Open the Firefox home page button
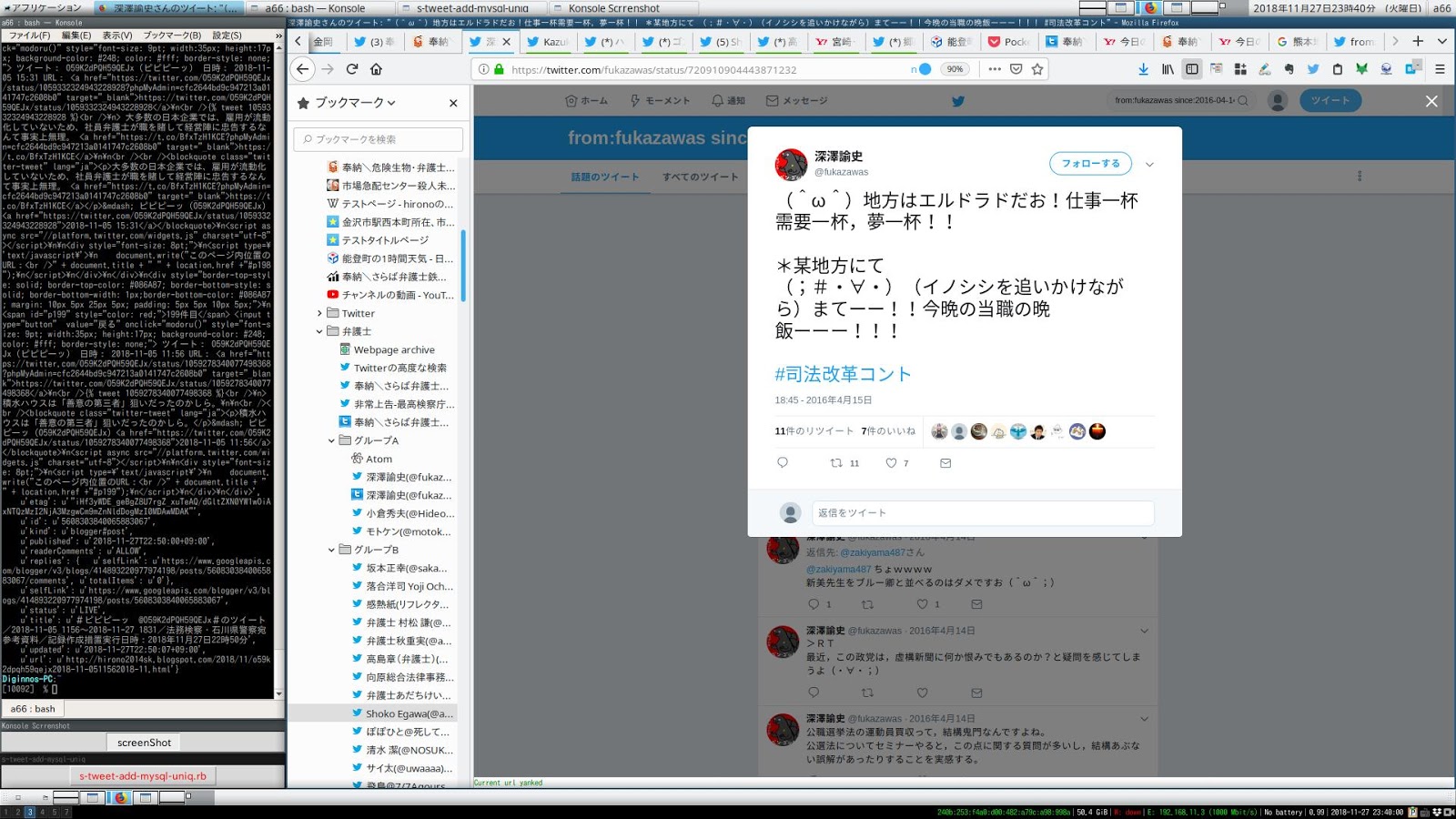The image size is (1456, 819). click(376, 69)
